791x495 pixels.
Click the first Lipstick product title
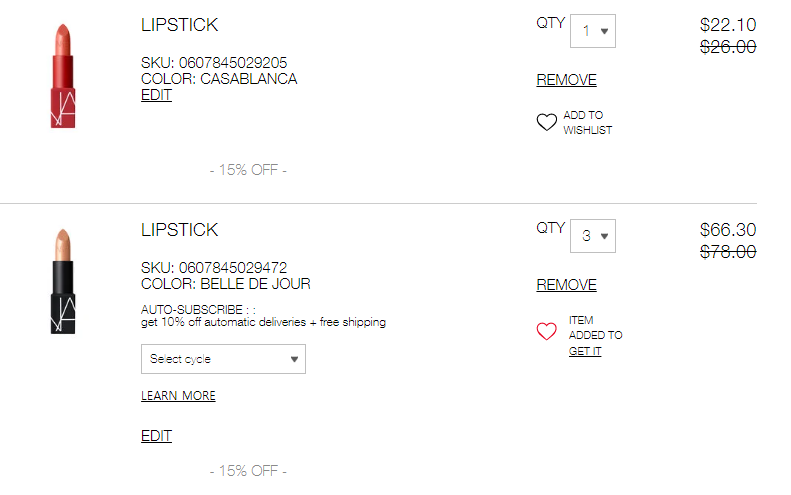(x=179, y=25)
